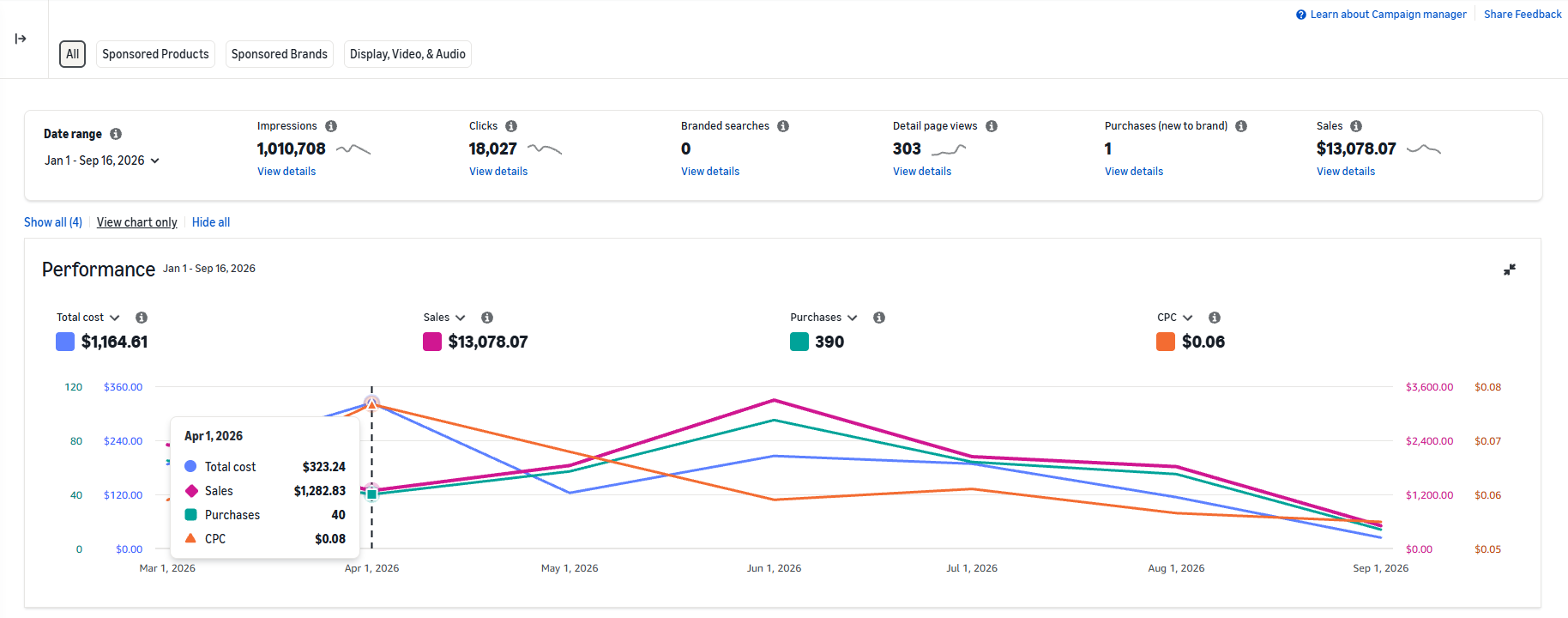Collapse the Performance chart with the shrink icon
The height and width of the screenshot is (618, 1568).
[x=1510, y=270]
